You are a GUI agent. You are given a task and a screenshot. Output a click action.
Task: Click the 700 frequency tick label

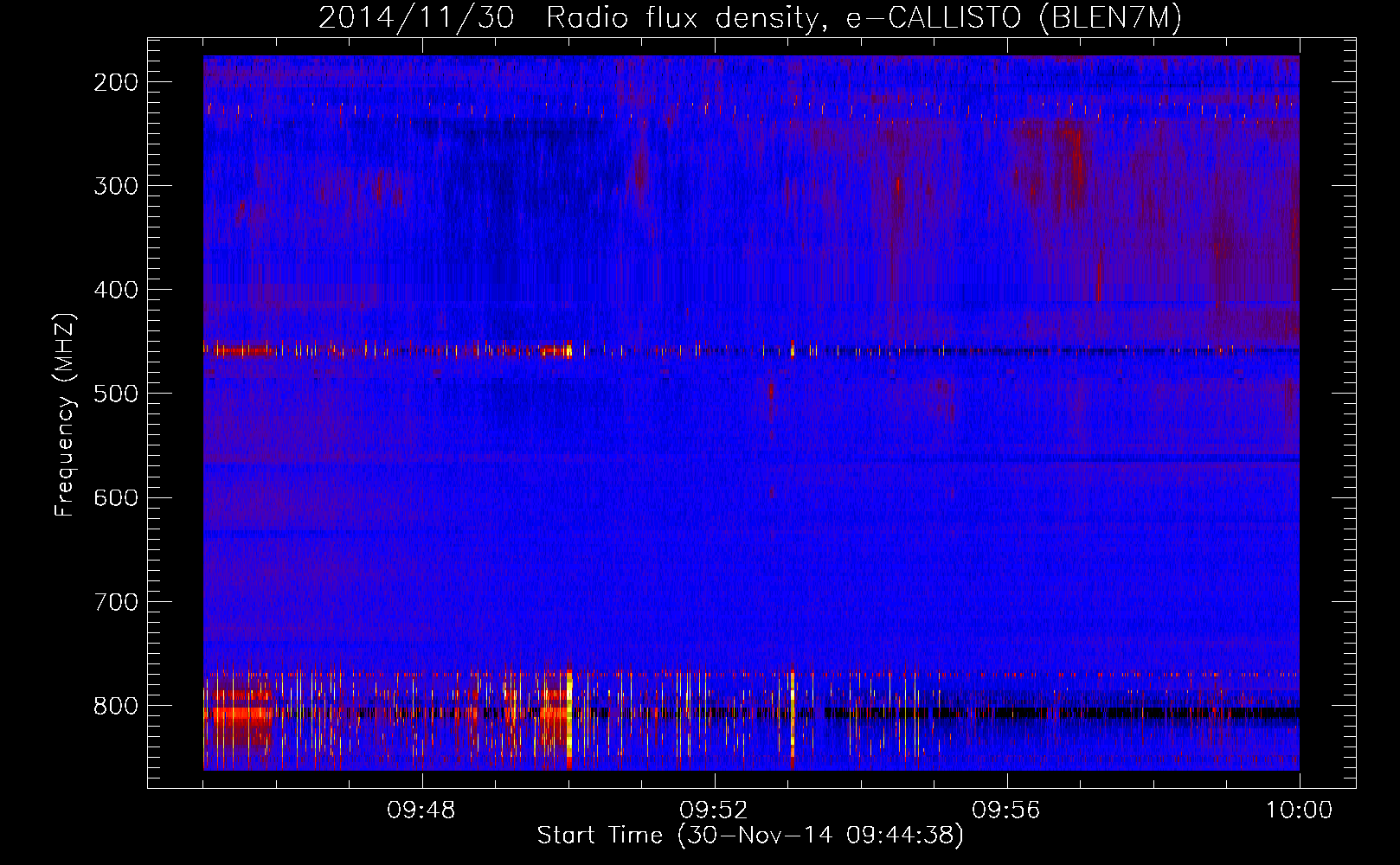(116, 601)
